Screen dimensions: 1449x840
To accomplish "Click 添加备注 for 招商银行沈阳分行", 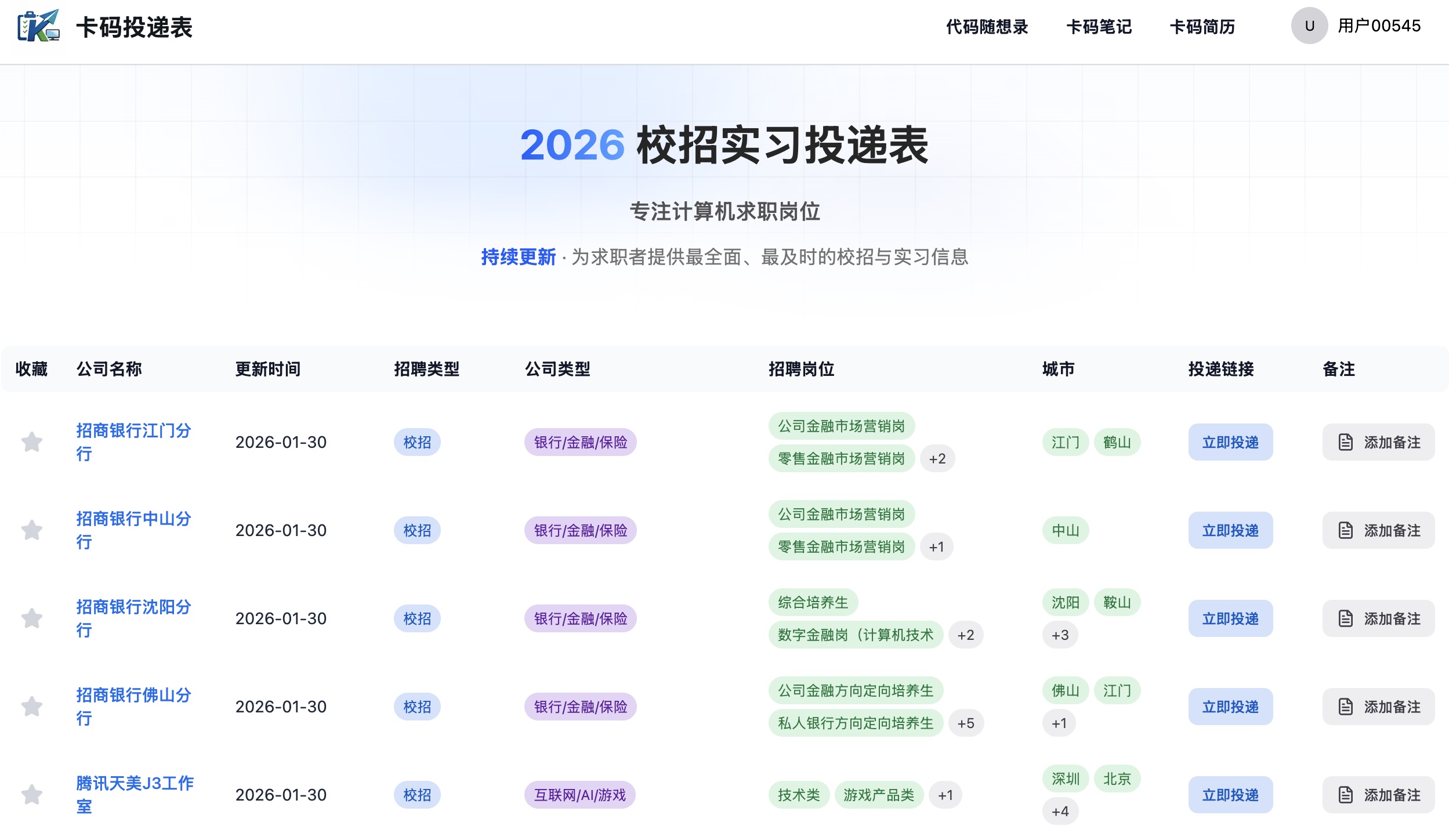I will 1378,618.
